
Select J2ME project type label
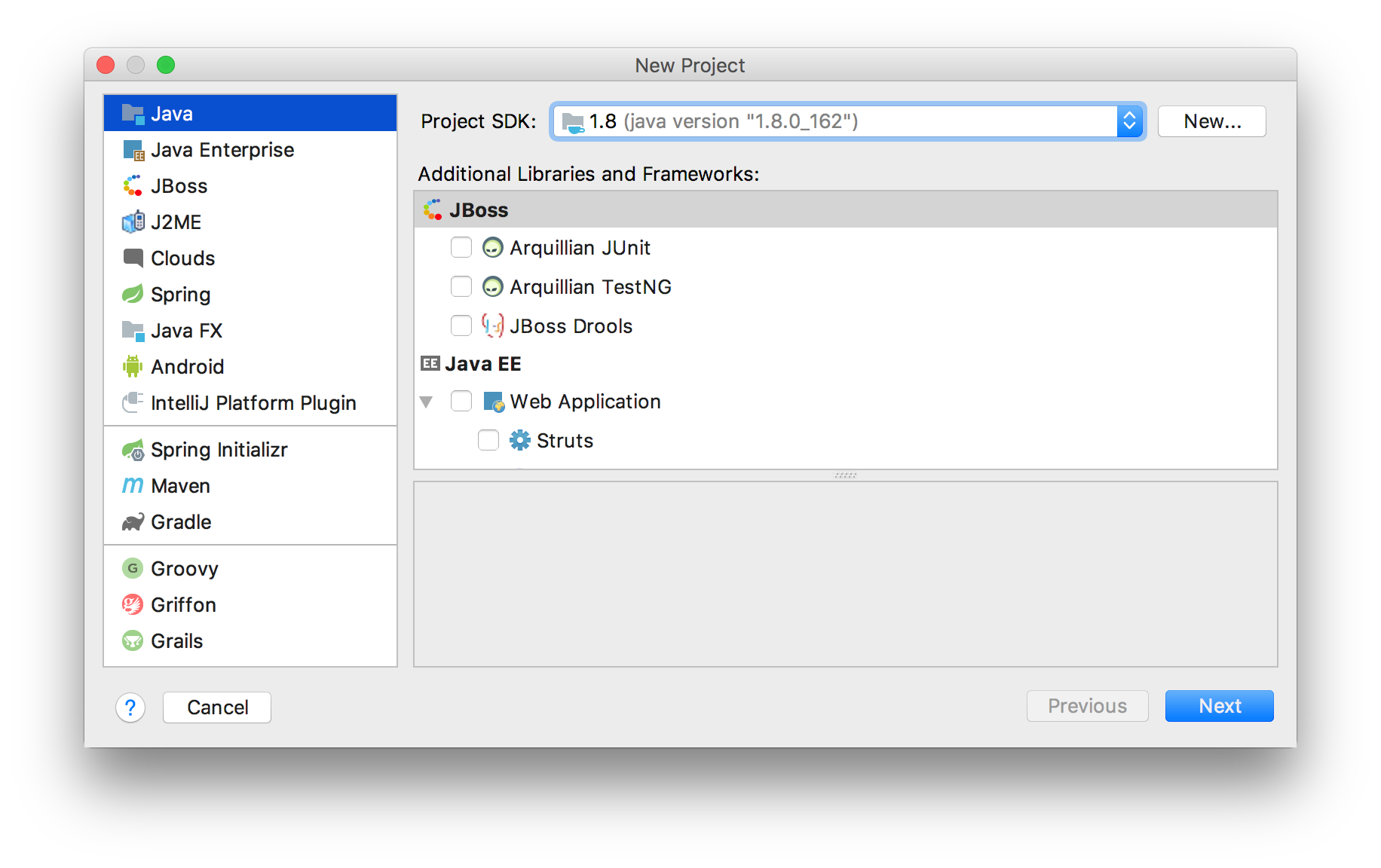[x=176, y=222]
